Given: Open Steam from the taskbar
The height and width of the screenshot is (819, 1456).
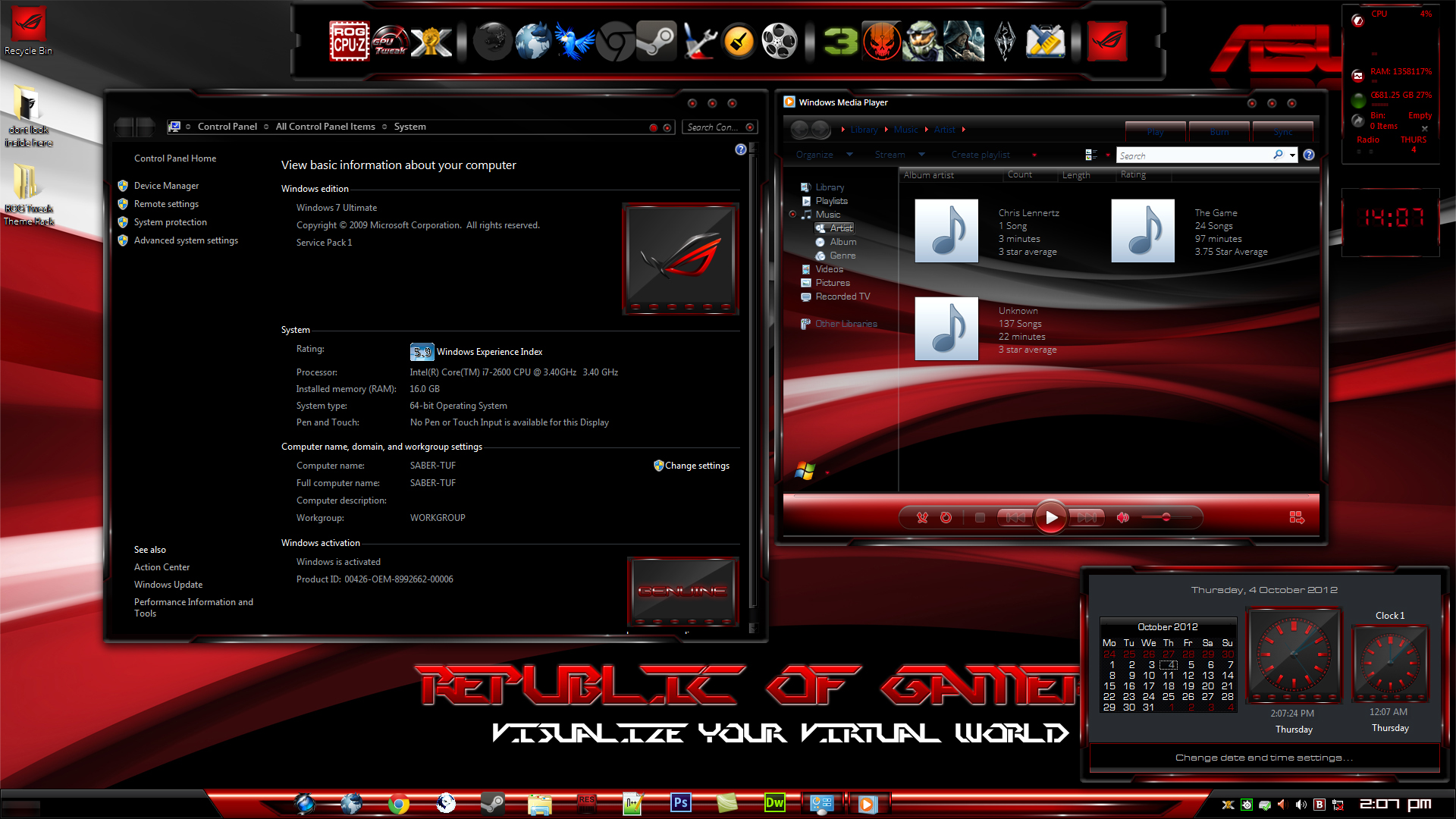Looking at the screenshot, I should coord(492,803).
